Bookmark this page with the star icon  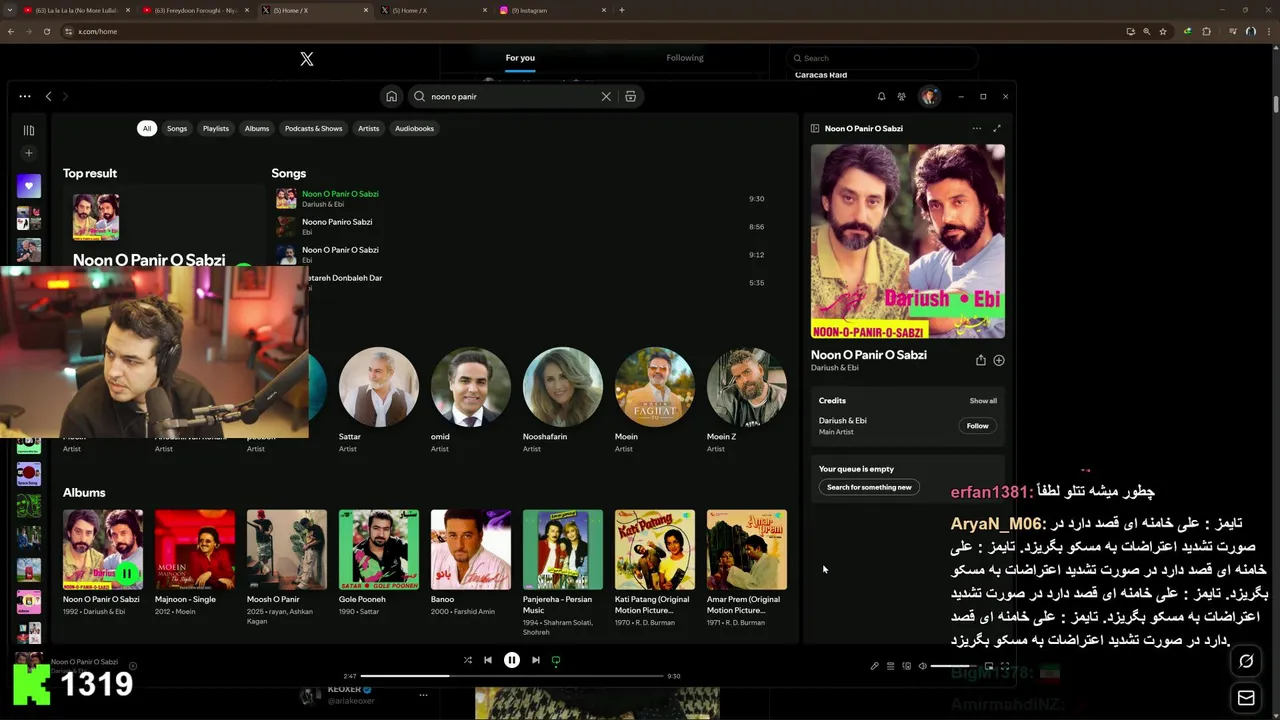(x=1163, y=31)
